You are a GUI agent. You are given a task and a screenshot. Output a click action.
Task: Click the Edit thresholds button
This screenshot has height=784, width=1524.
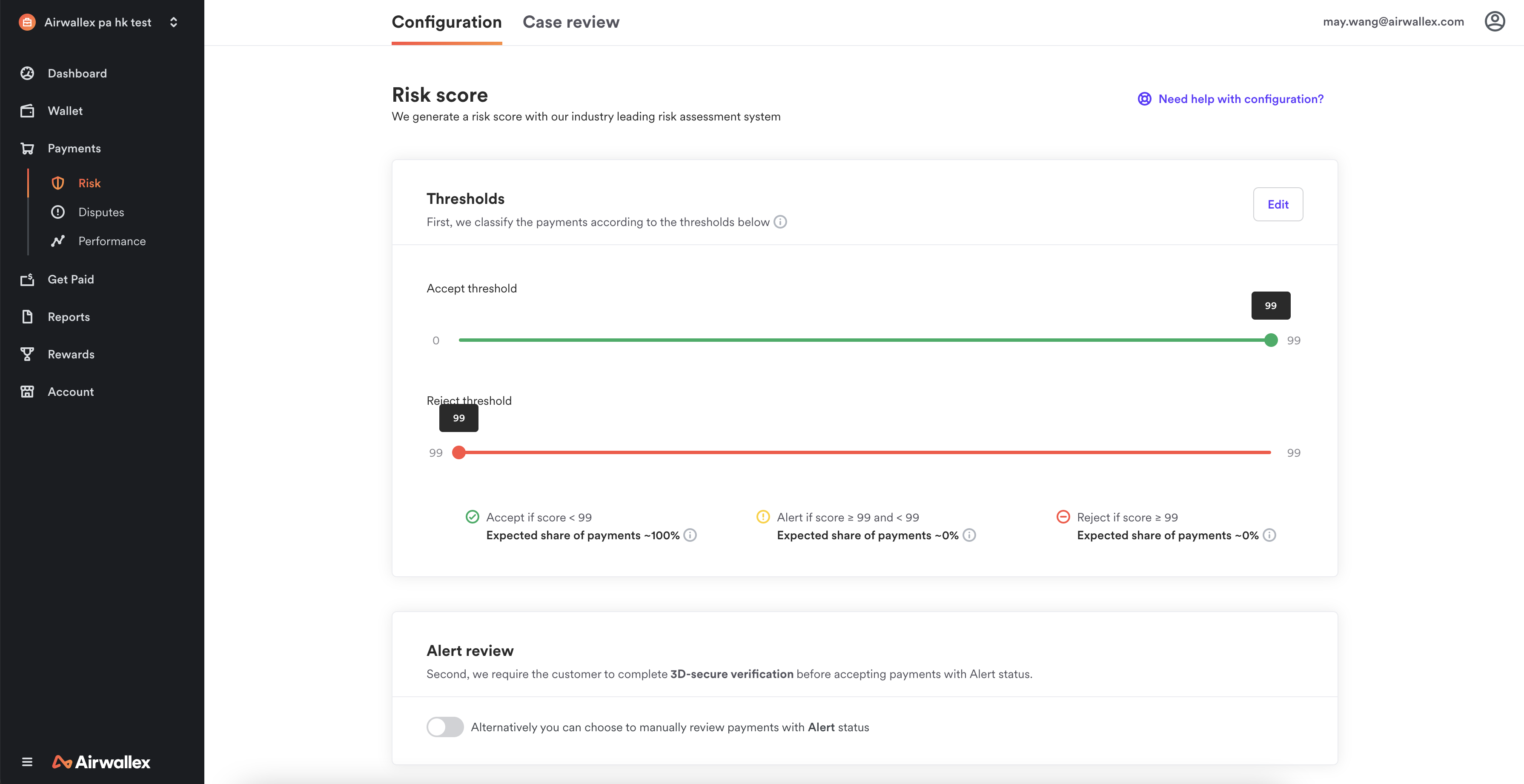1278,204
